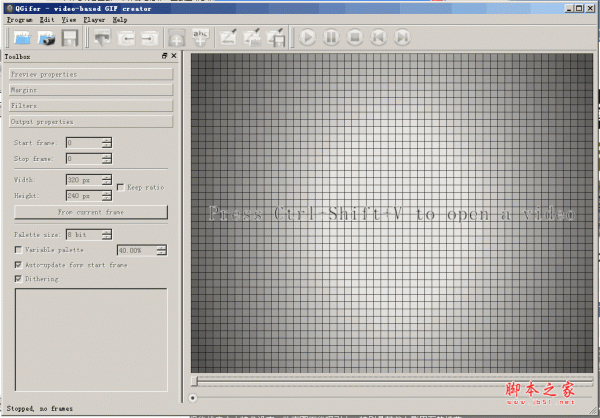Open a video with the camera folder icon

(x=46, y=37)
